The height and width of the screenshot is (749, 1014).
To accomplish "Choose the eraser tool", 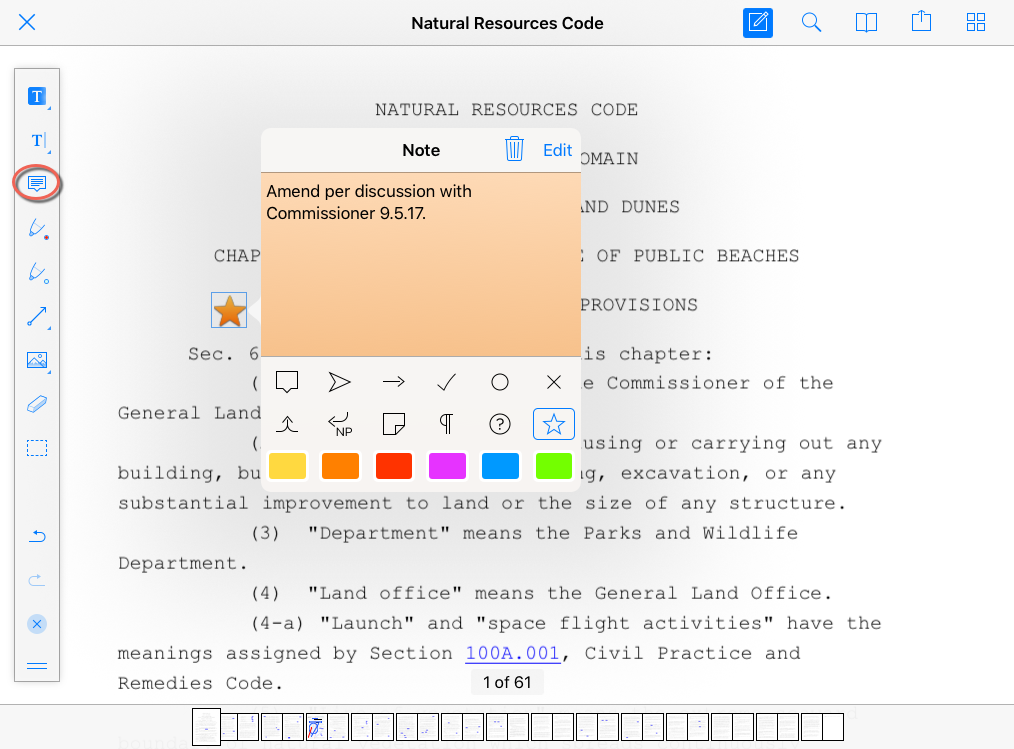I will [x=37, y=404].
